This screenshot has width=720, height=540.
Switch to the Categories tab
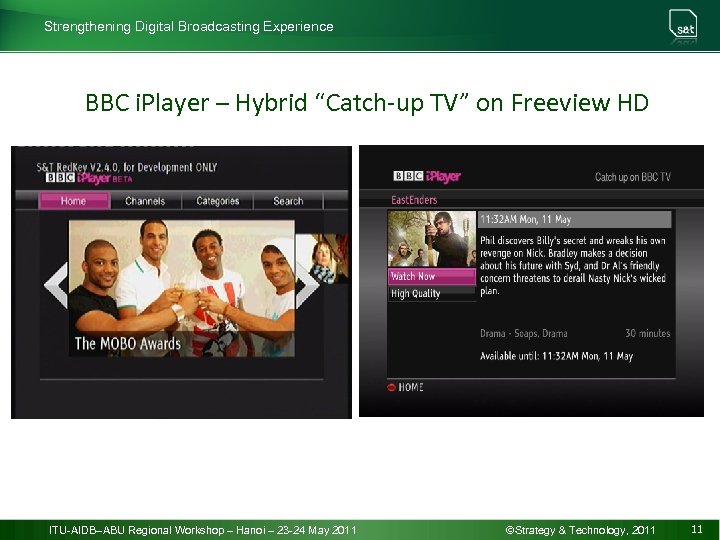click(218, 201)
